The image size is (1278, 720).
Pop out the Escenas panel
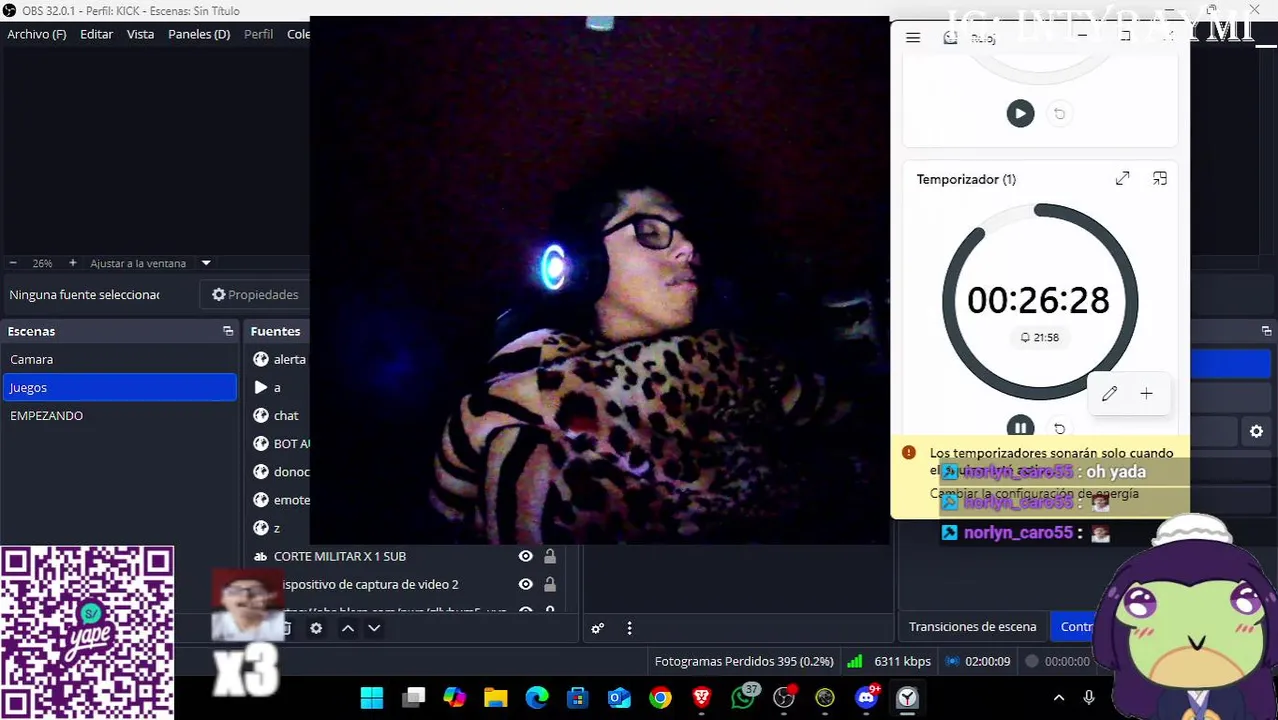pos(228,331)
